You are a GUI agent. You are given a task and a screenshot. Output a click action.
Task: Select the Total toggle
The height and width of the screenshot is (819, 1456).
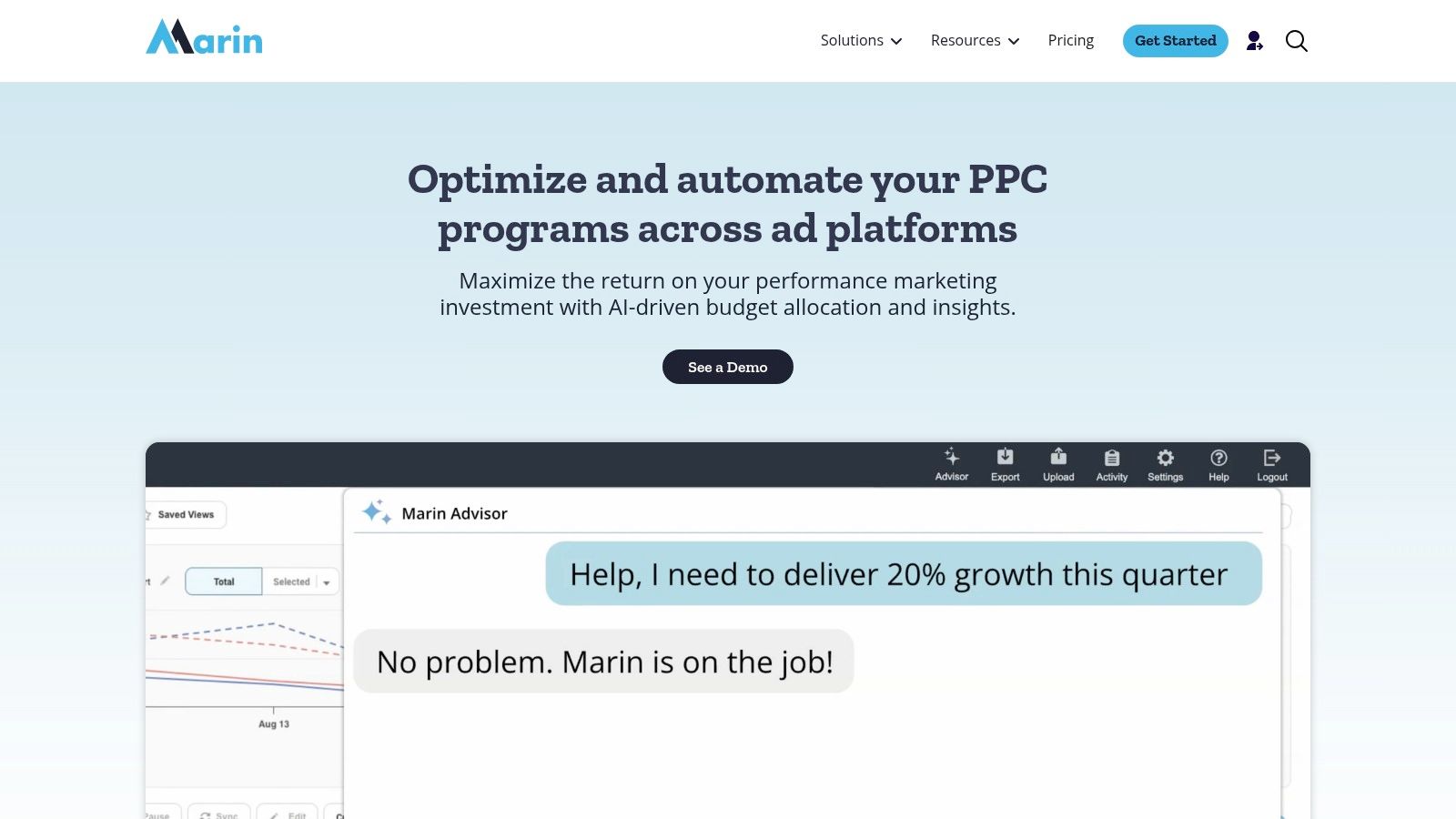(x=224, y=581)
